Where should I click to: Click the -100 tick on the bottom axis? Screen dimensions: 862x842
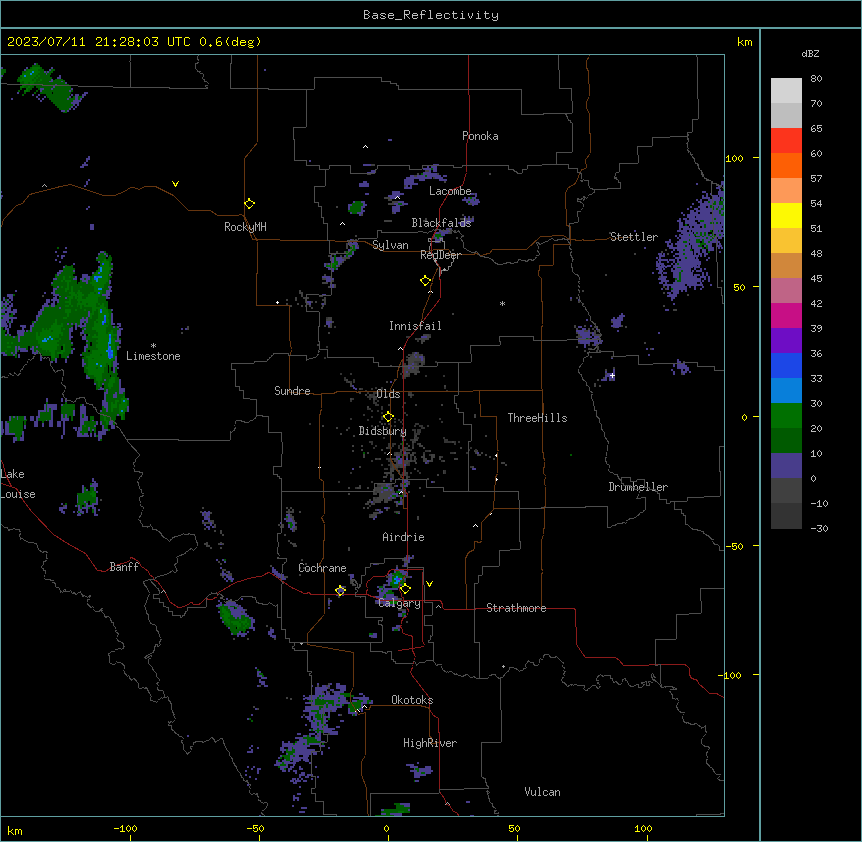[x=125, y=828]
